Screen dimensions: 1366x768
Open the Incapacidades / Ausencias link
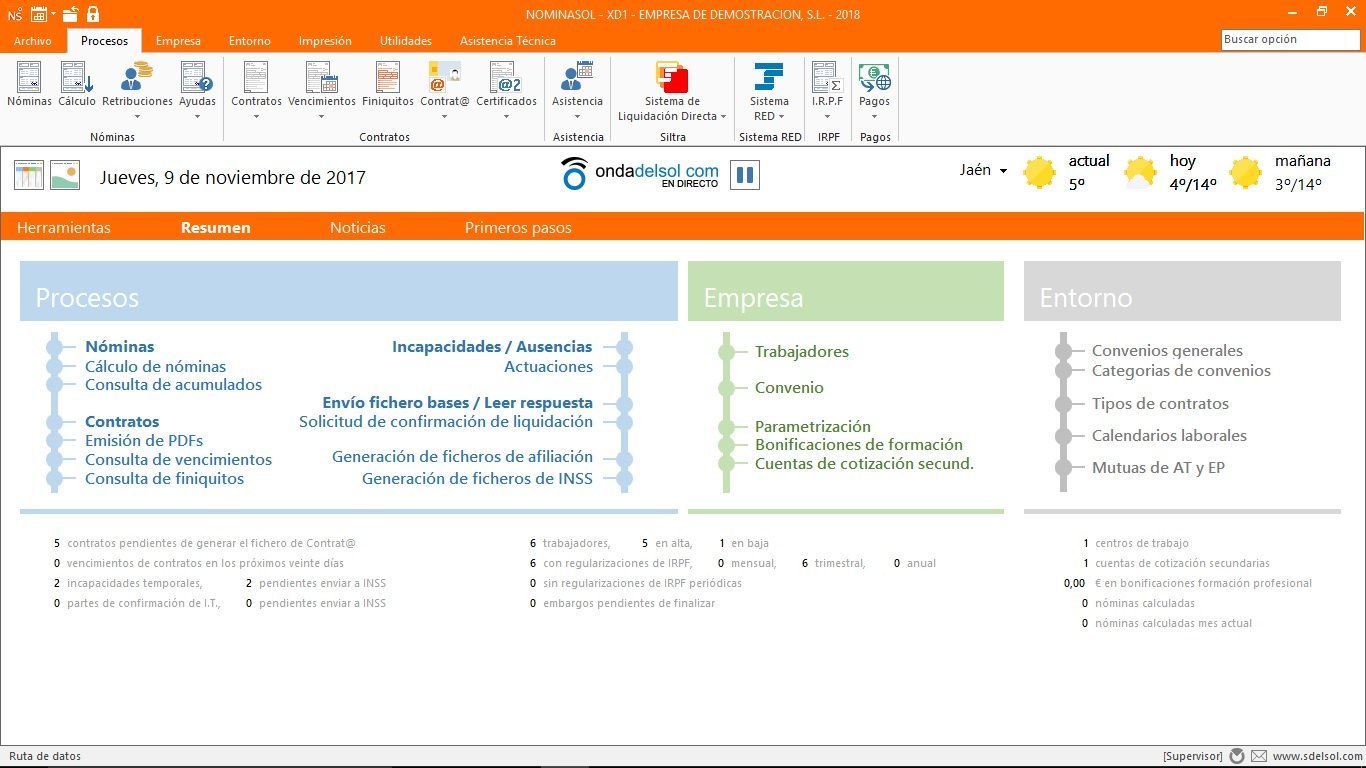492,347
